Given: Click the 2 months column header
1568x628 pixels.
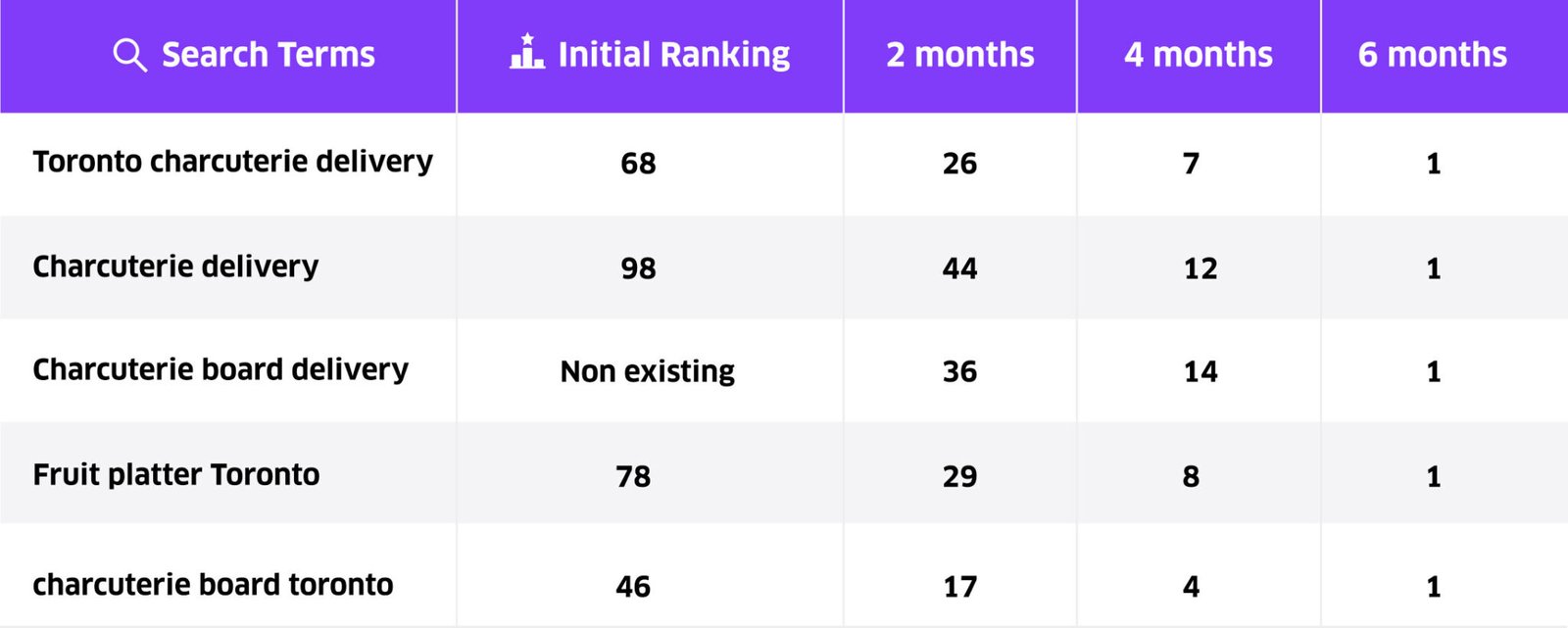Looking at the screenshot, I should pos(959,55).
